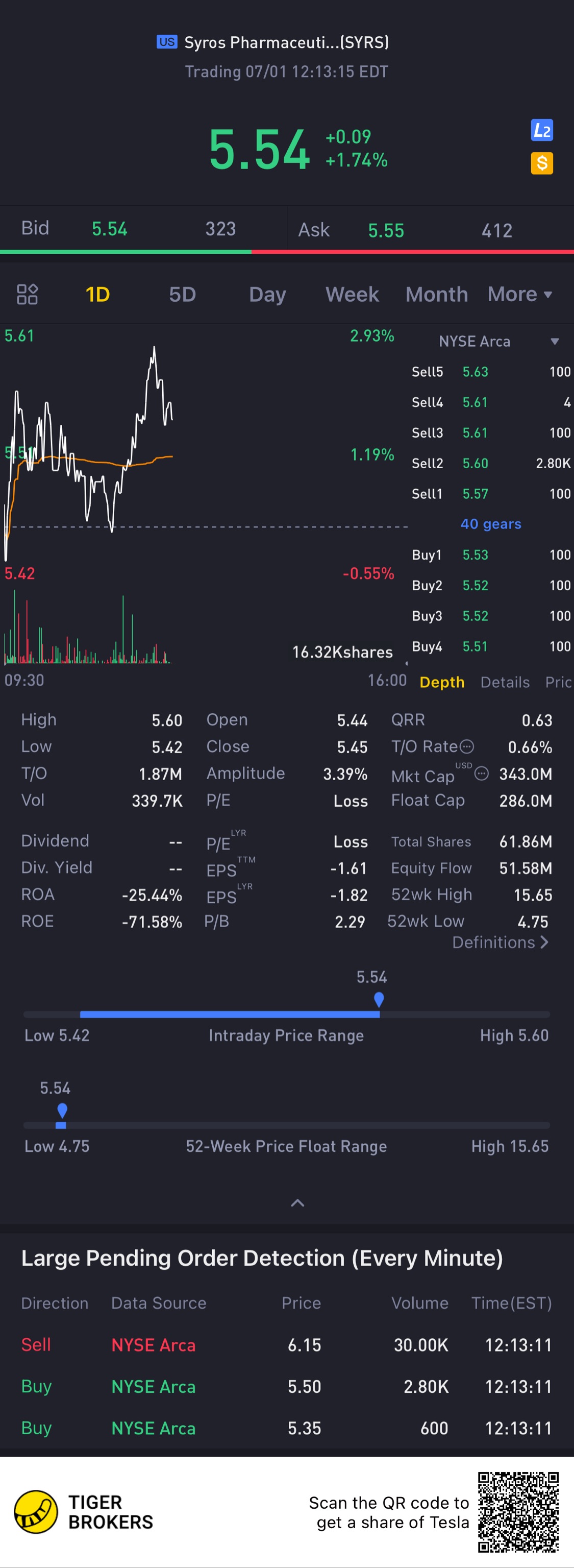Tap the orange dollar sign icon

541,163
